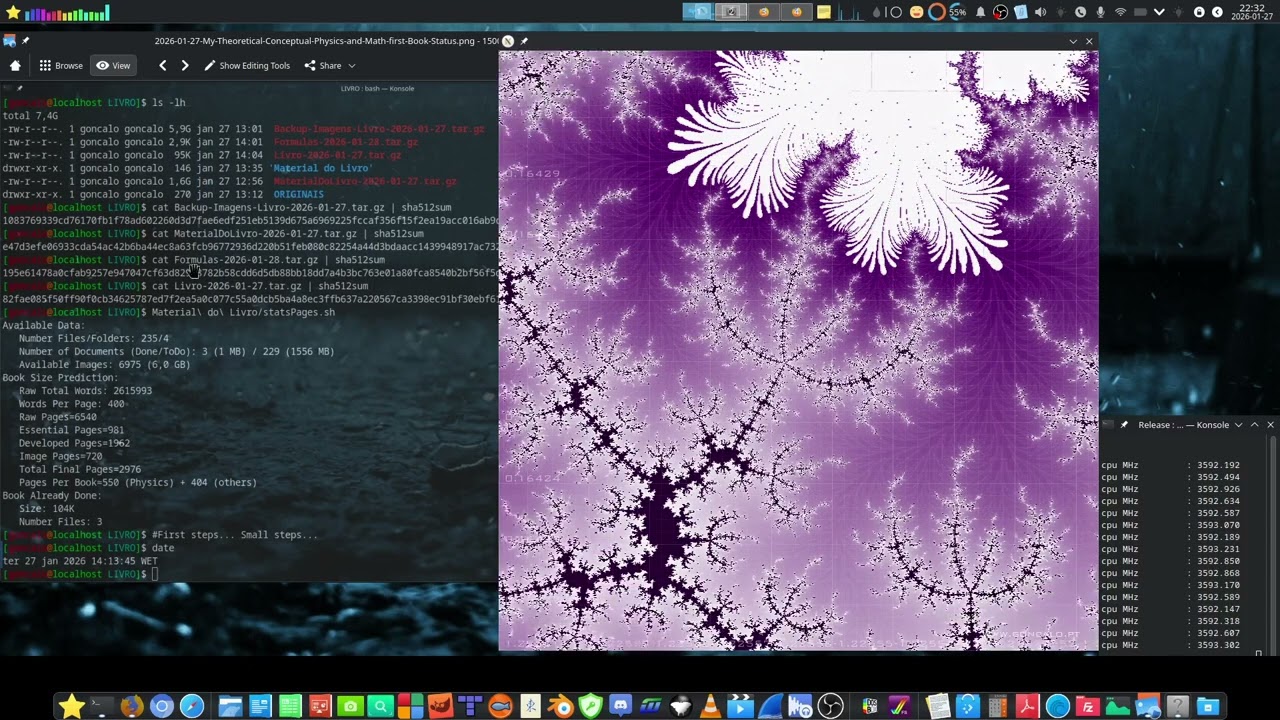Switch to View mode in Gwenview

pyautogui.click(x=113, y=66)
